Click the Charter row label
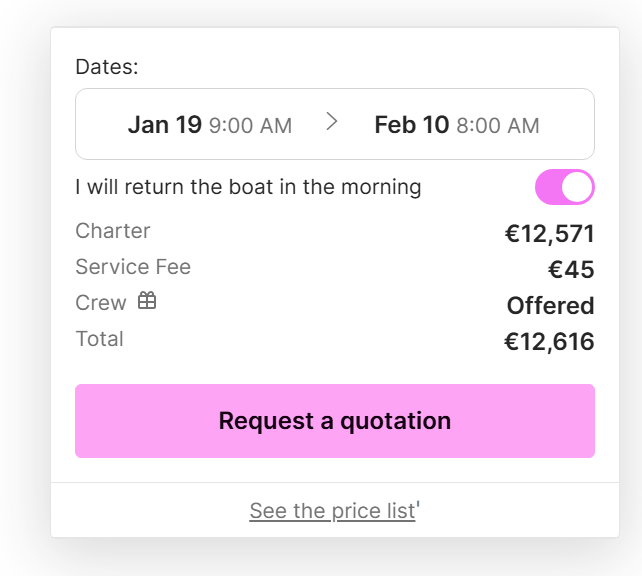 [x=113, y=231]
